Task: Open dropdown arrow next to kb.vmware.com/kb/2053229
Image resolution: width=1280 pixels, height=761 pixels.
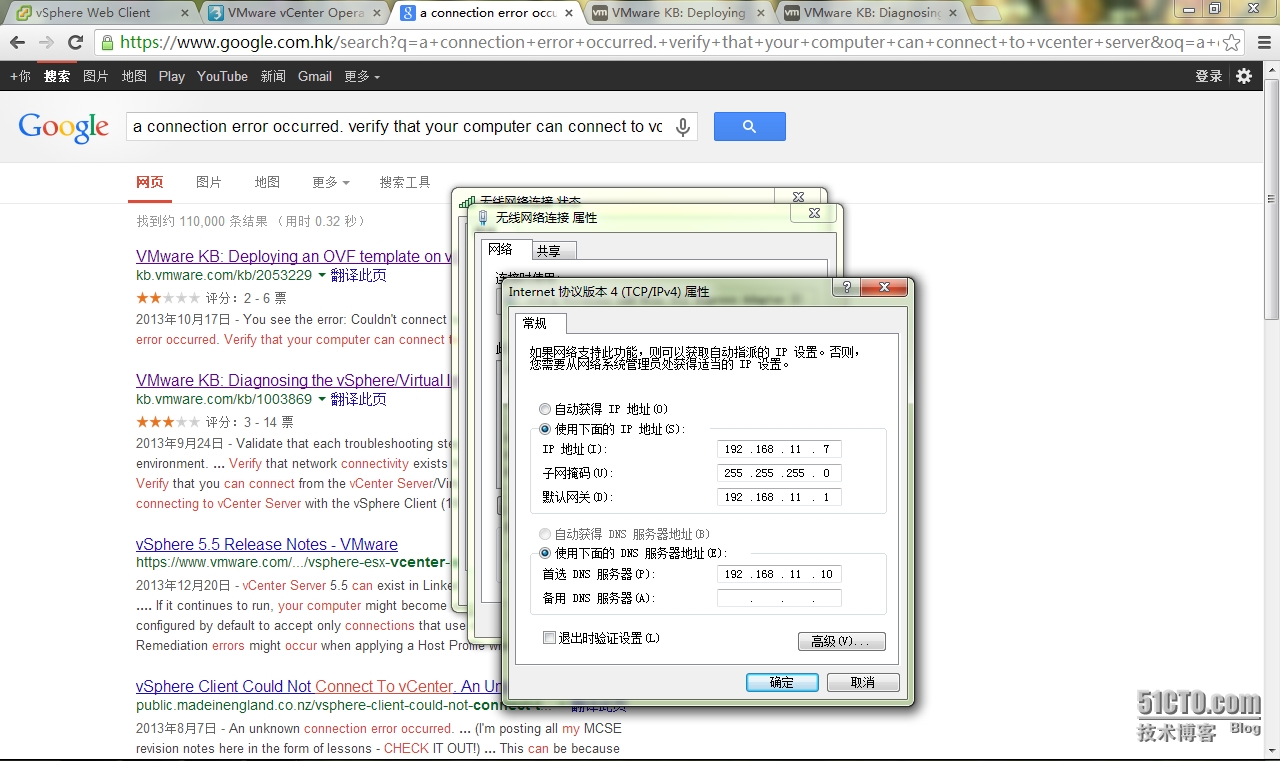Action: (x=322, y=275)
